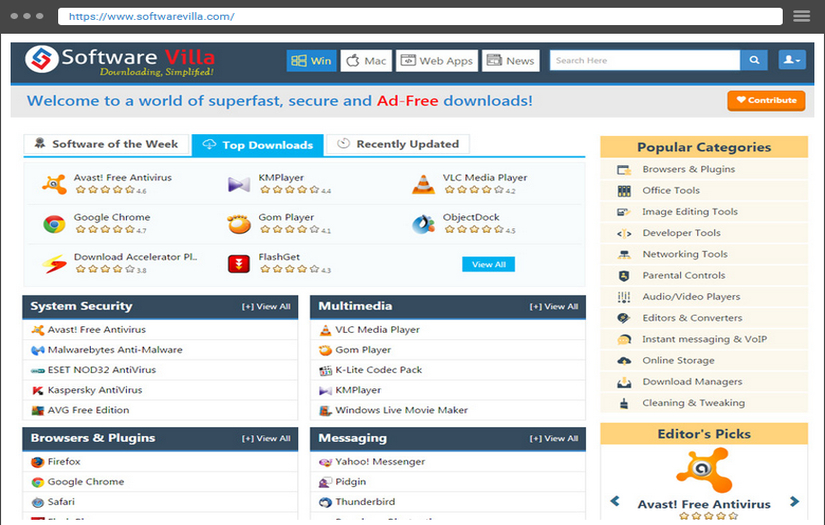The height and width of the screenshot is (525, 825).
Task: Click the Audio/Video Players category icon
Action: (x=624, y=297)
